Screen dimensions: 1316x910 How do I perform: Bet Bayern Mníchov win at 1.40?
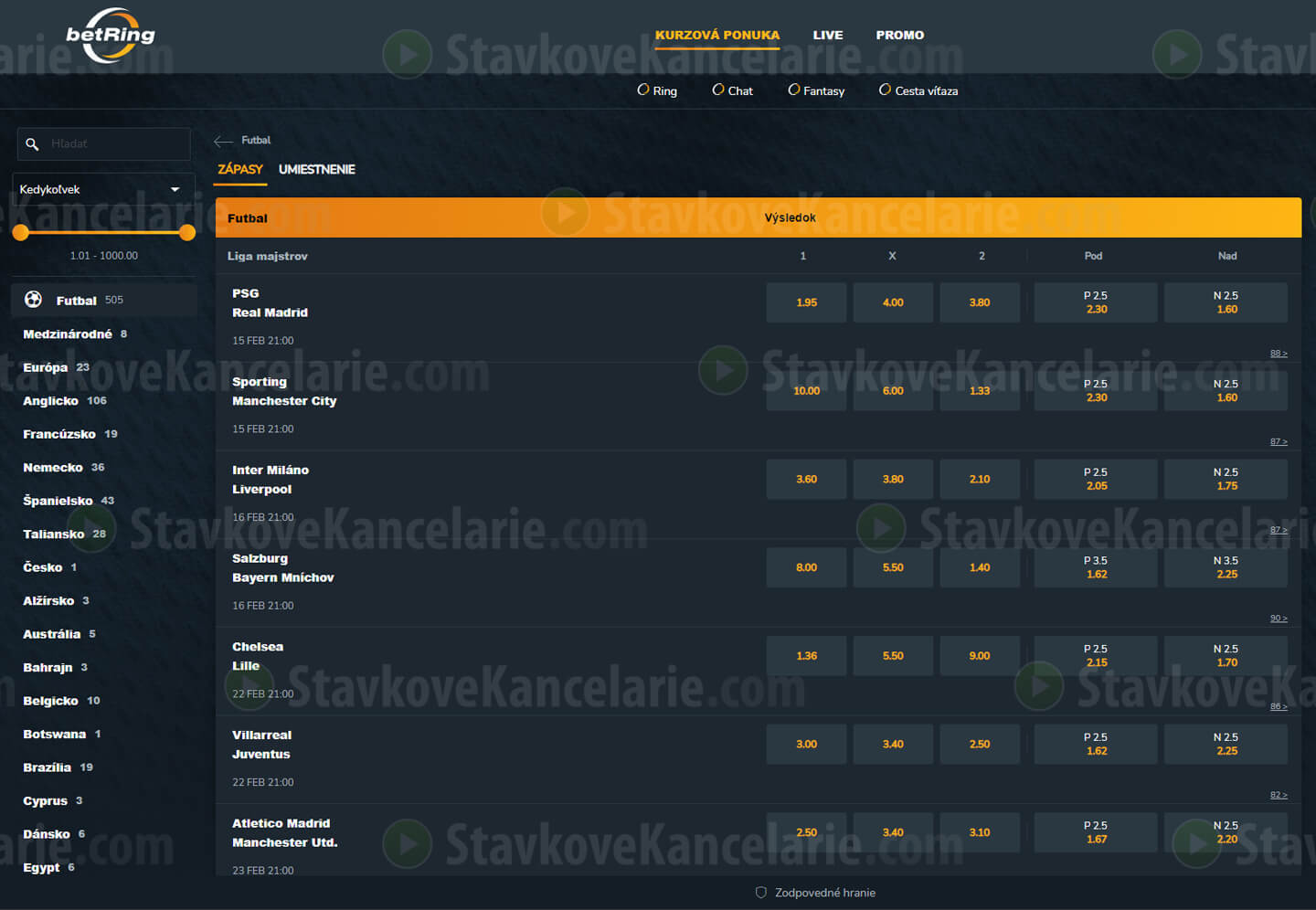(980, 567)
